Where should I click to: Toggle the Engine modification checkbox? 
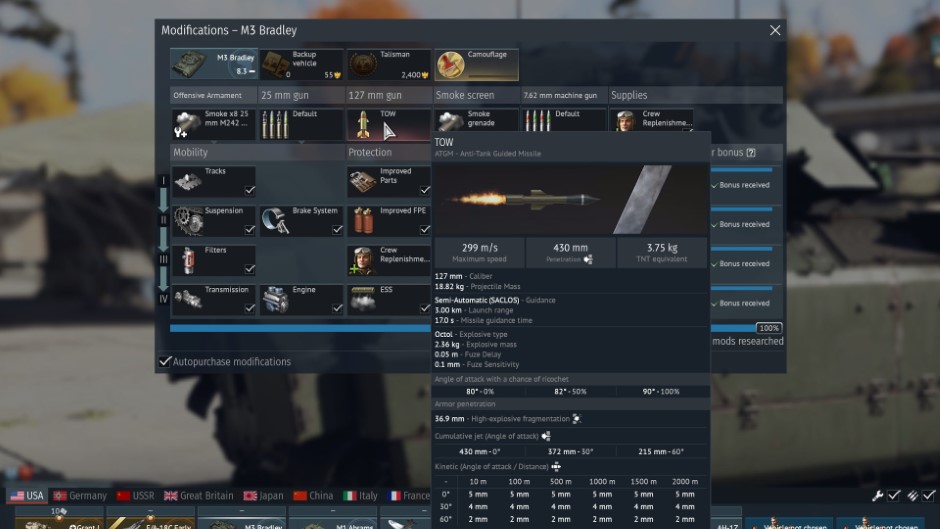click(x=337, y=308)
